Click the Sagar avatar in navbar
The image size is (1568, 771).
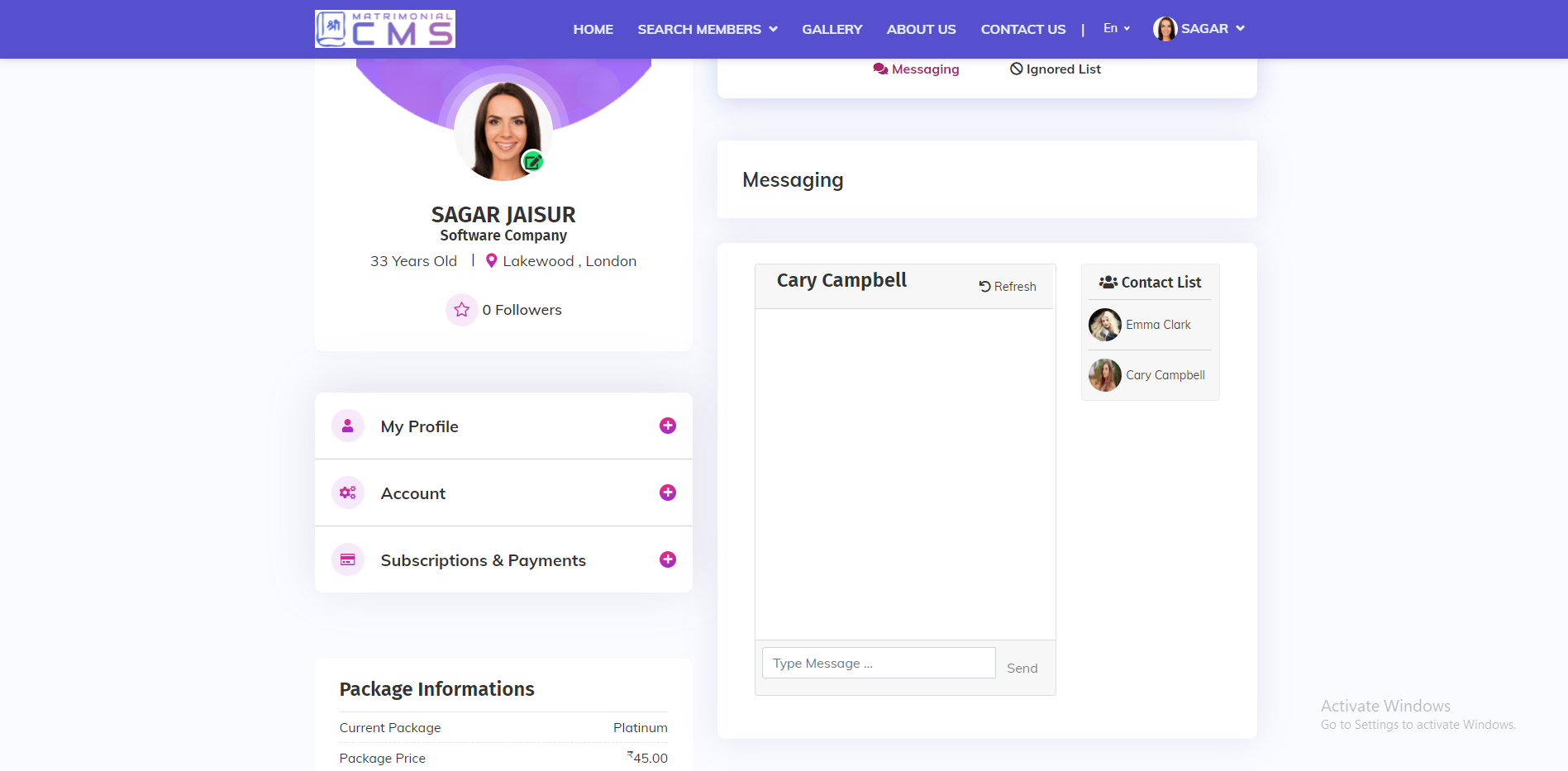point(1165,29)
